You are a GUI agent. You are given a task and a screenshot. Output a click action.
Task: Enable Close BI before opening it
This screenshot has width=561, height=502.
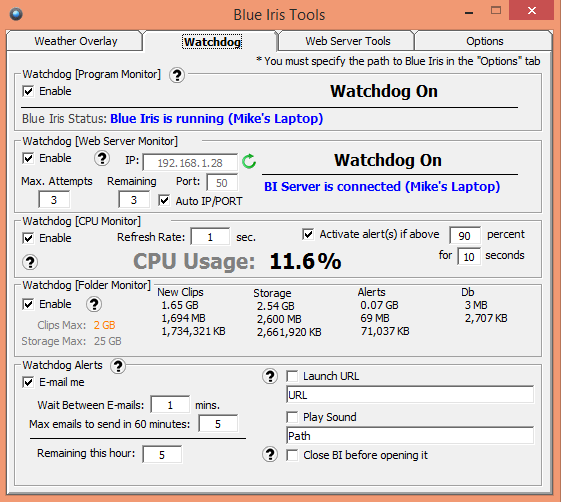292,455
